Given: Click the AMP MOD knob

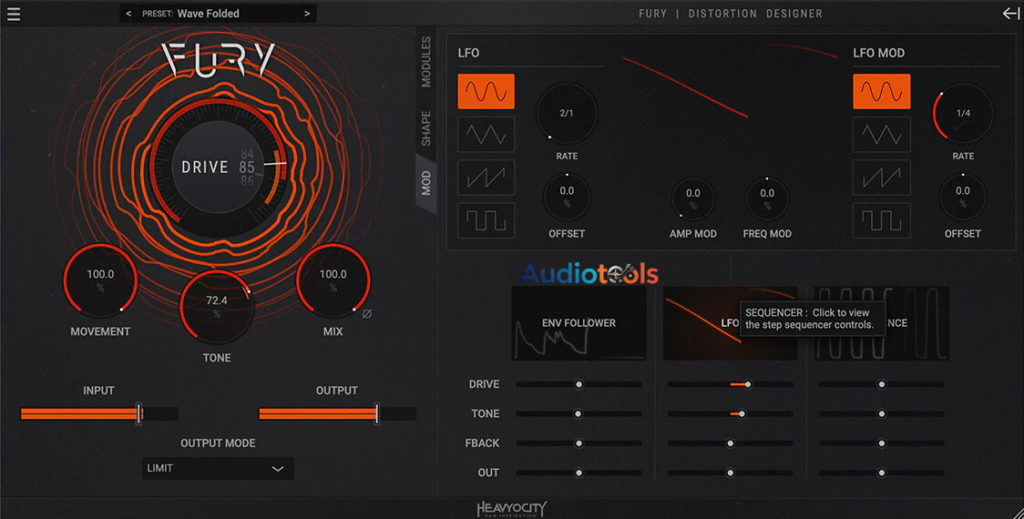Looking at the screenshot, I should [693, 200].
